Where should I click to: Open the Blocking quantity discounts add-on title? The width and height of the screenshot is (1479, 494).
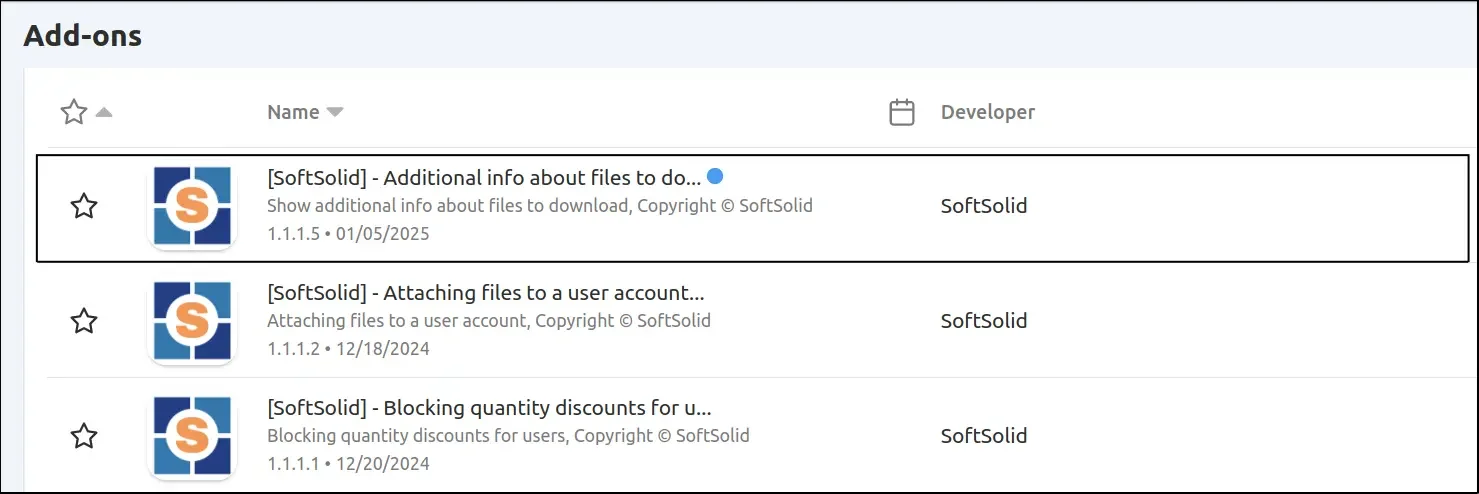tap(489, 408)
